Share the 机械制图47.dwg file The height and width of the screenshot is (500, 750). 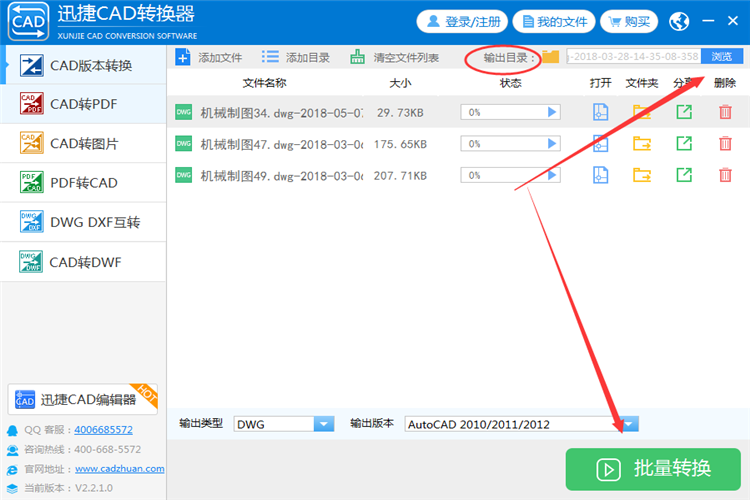684,144
